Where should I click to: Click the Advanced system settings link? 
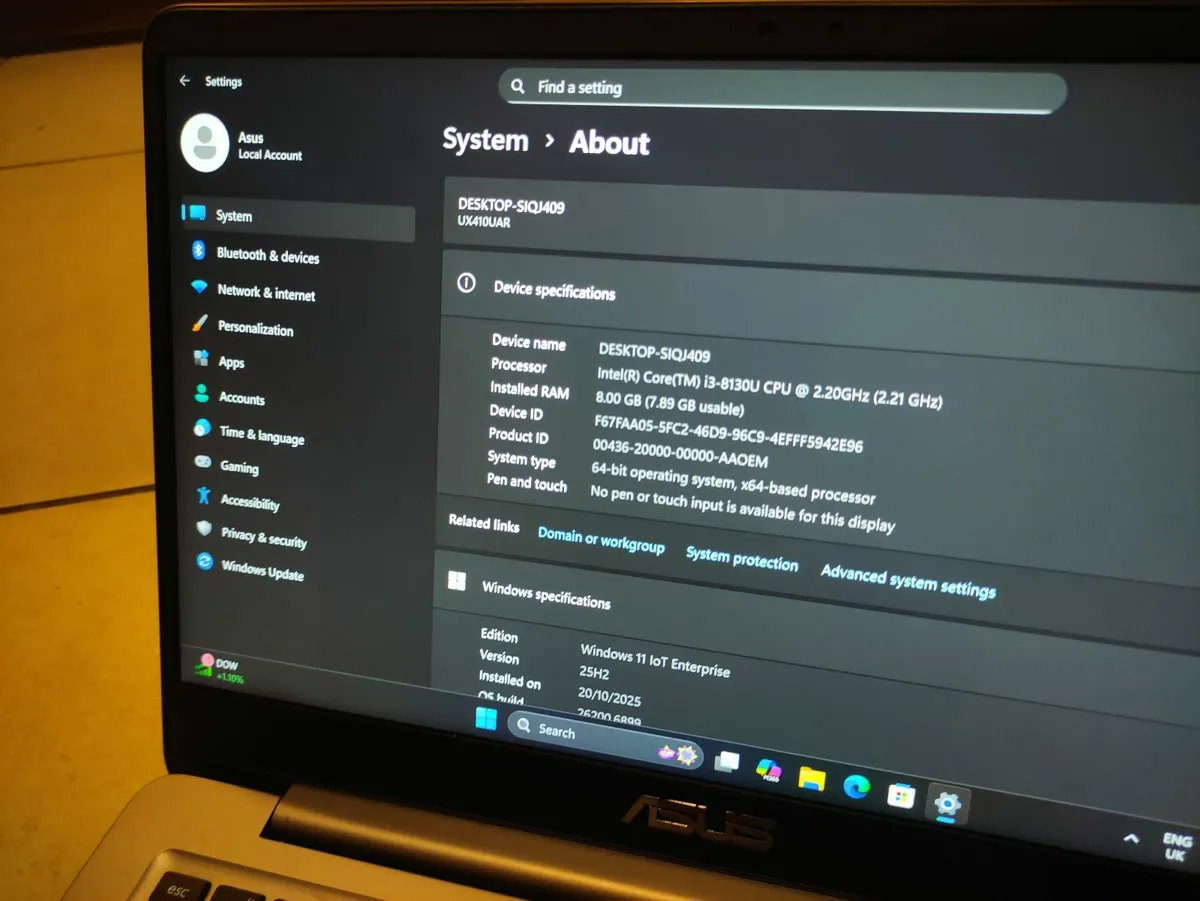coord(908,581)
